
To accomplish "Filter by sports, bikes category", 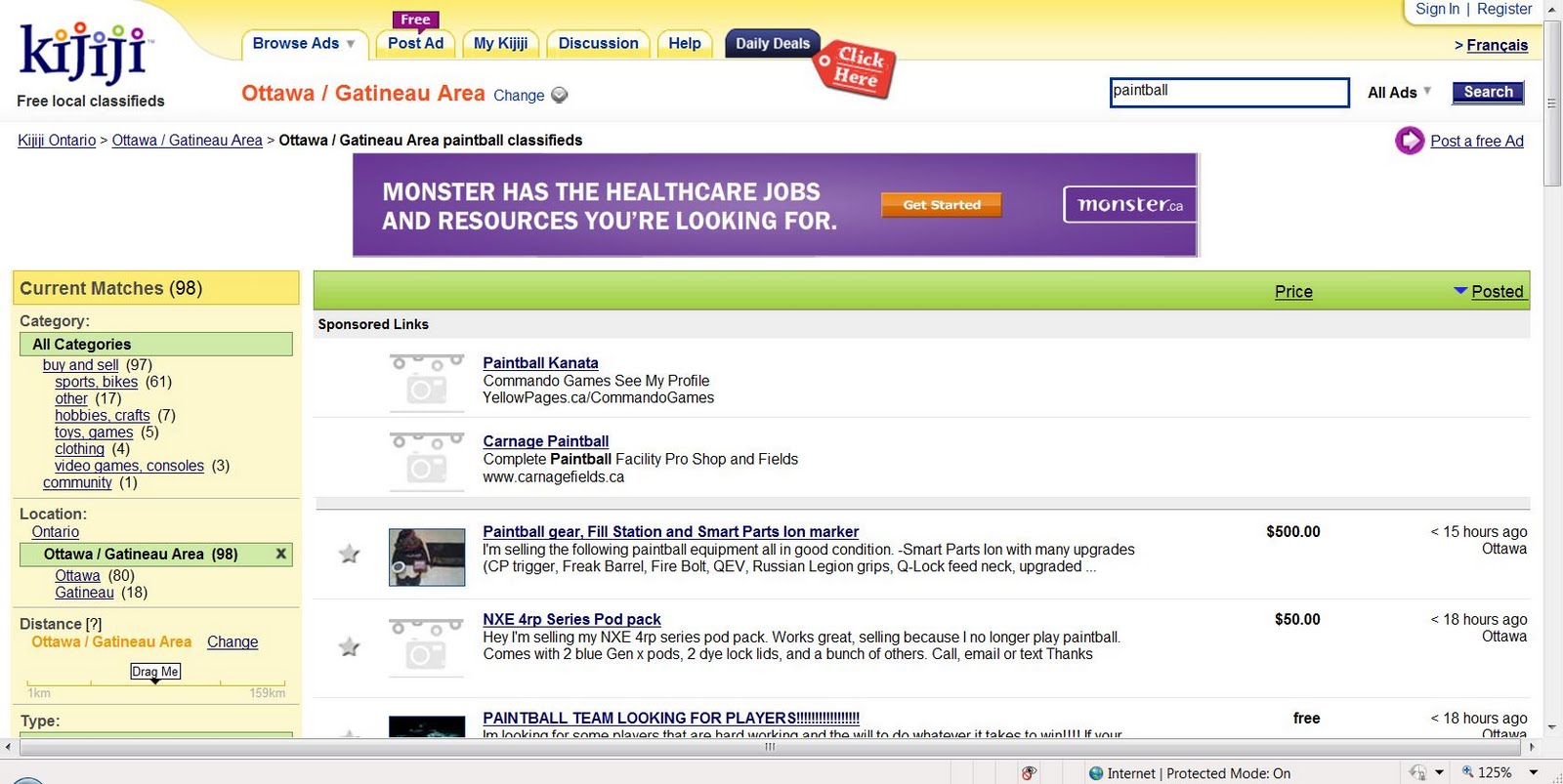I will (x=97, y=382).
